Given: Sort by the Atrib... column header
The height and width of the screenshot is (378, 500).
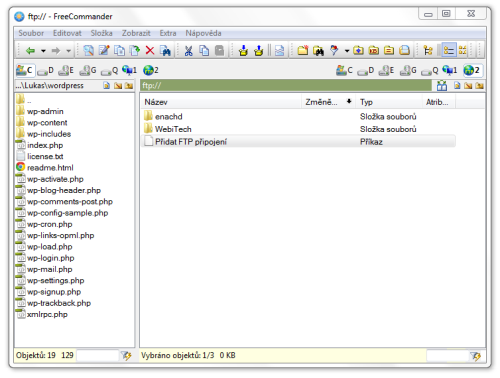Looking at the screenshot, I should coord(439,102).
